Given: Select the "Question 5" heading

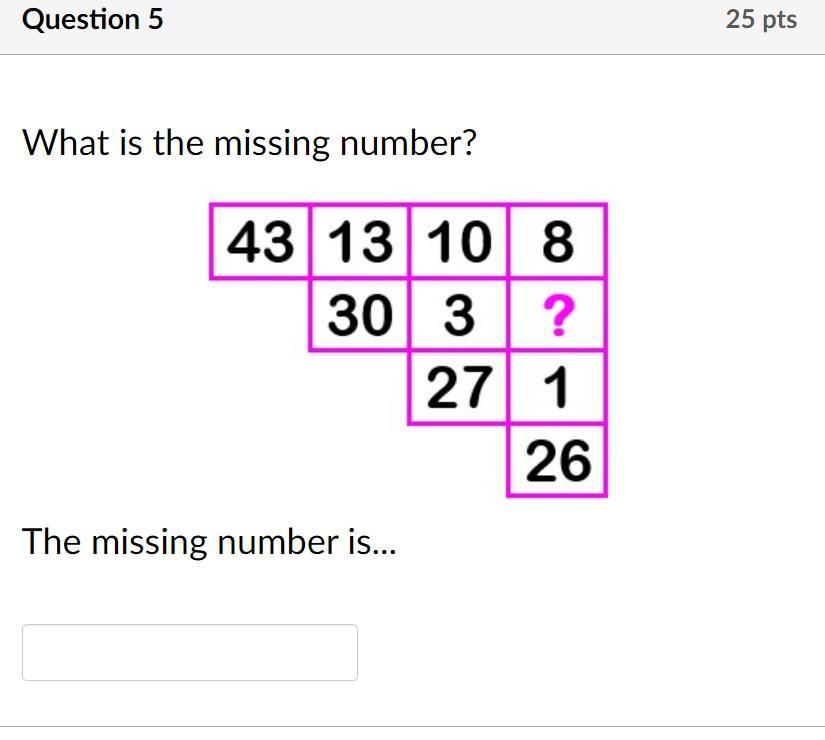Looking at the screenshot, I should 93,19.
